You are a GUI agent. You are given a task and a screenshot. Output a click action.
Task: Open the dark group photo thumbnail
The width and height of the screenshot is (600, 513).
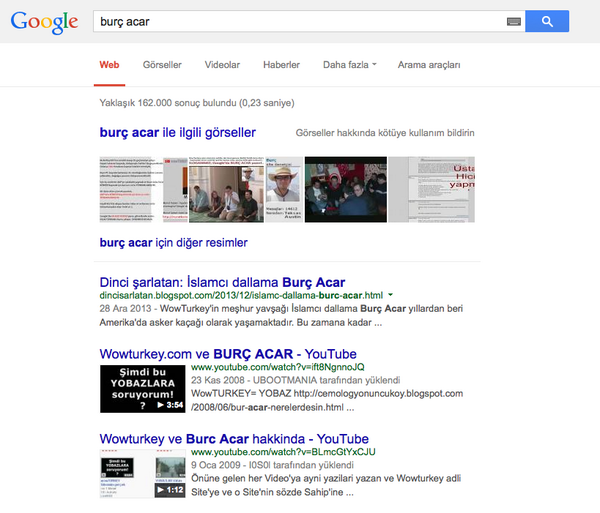pos(346,189)
